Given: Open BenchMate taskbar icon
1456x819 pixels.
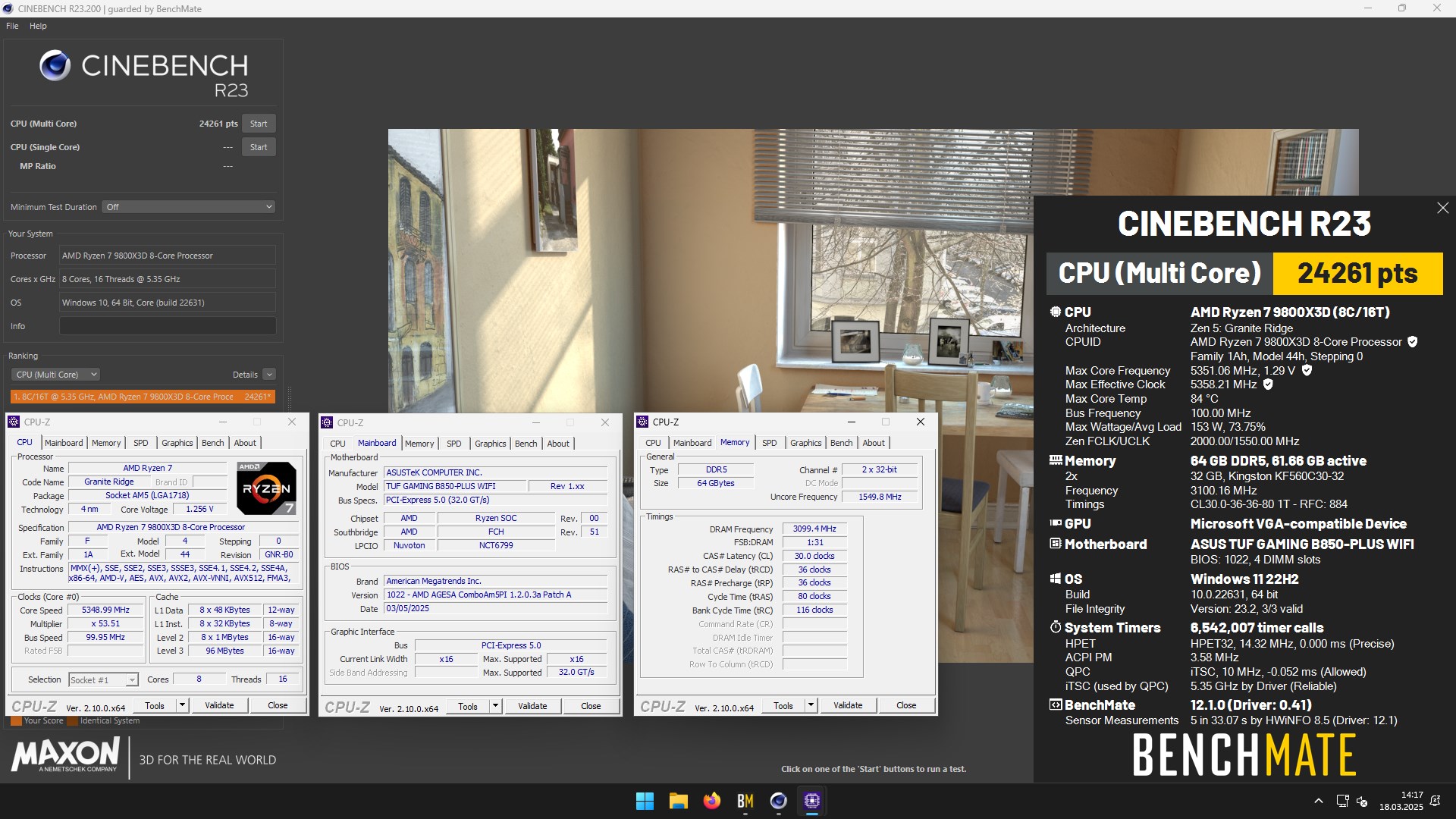Looking at the screenshot, I should pyautogui.click(x=745, y=801).
